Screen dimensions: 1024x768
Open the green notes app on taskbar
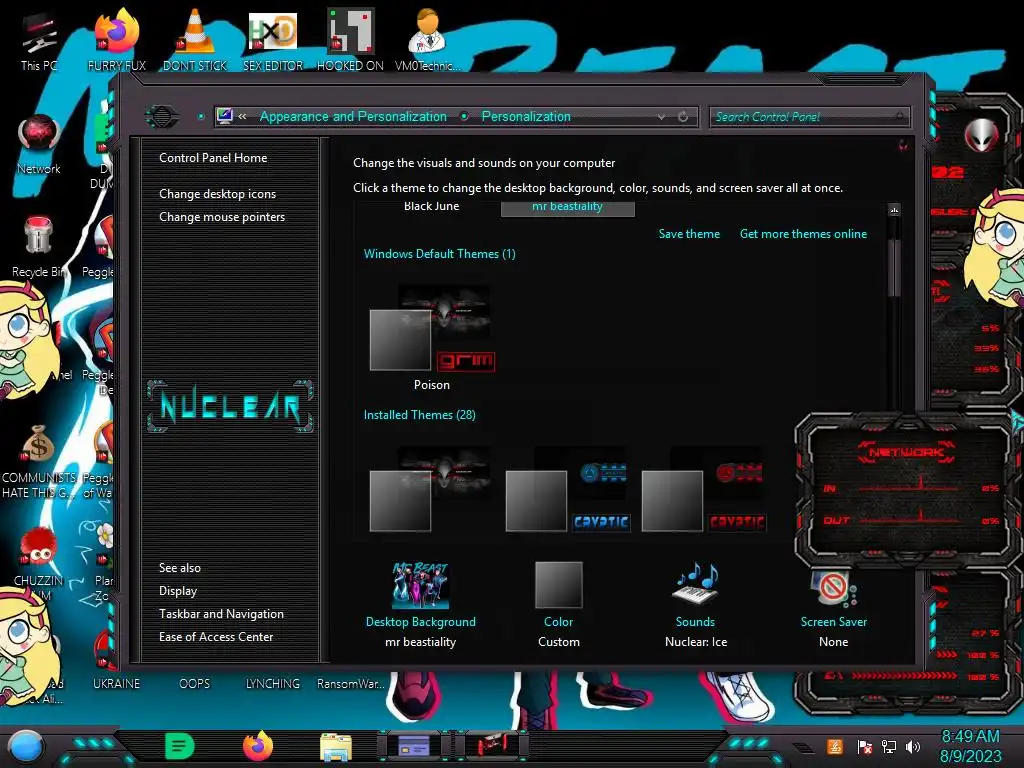pos(180,746)
